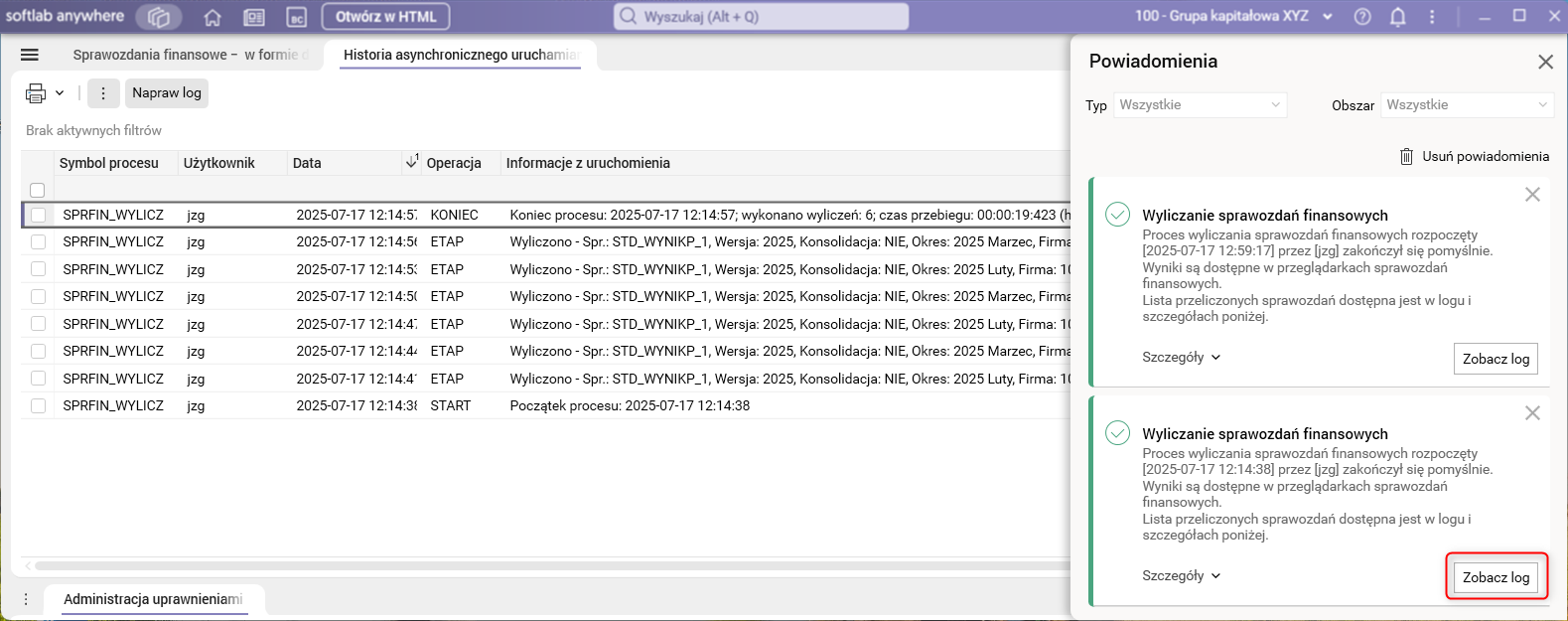This screenshot has height=621, width=1568.
Task: Check the START row checkbox
Action: (x=38, y=405)
